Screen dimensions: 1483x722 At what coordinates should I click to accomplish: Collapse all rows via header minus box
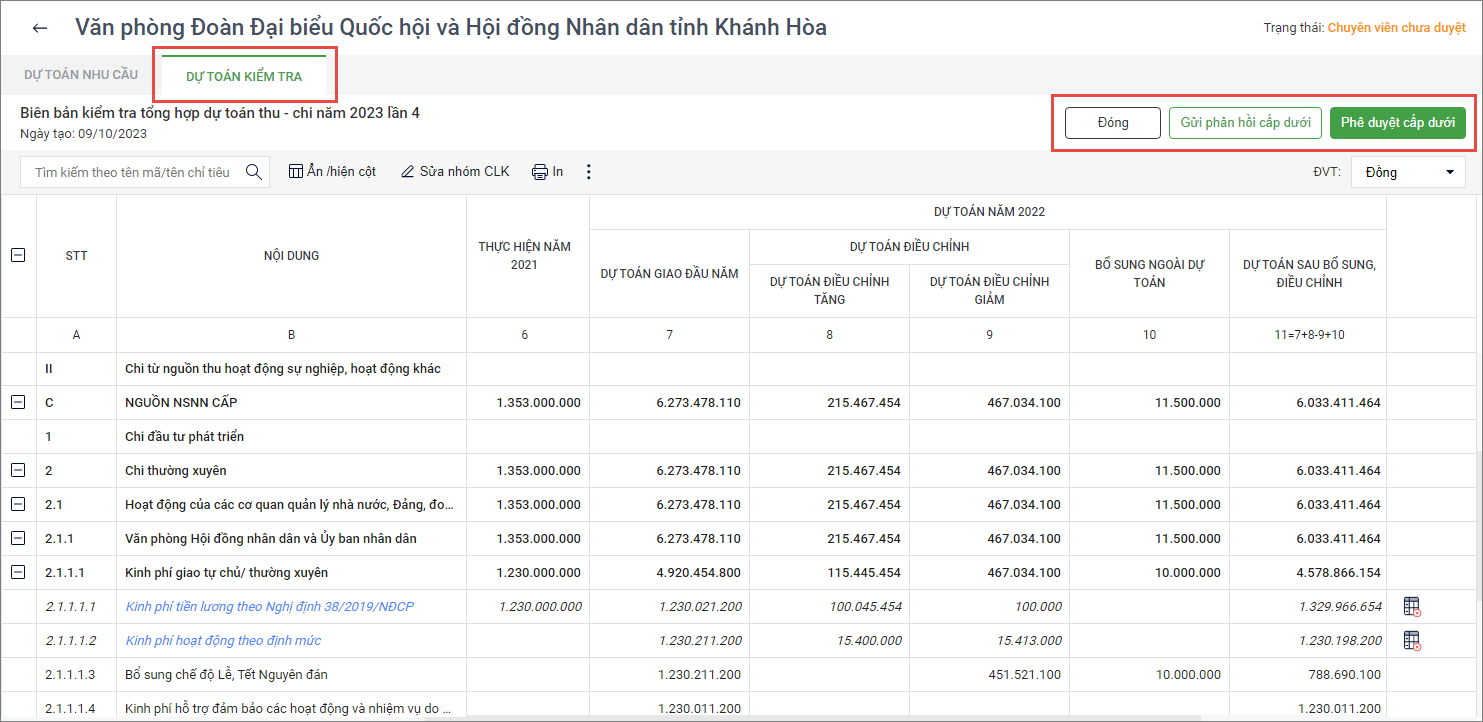(x=18, y=255)
